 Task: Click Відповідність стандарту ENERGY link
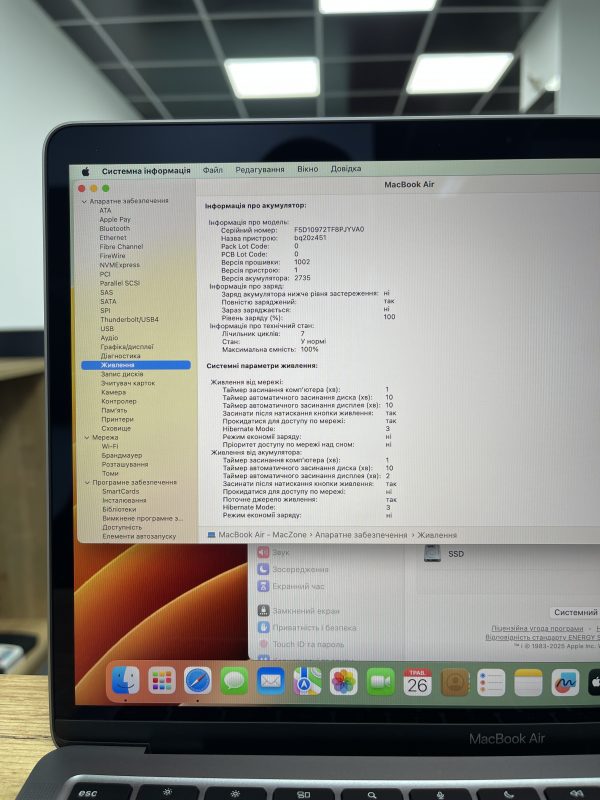pos(542,637)
